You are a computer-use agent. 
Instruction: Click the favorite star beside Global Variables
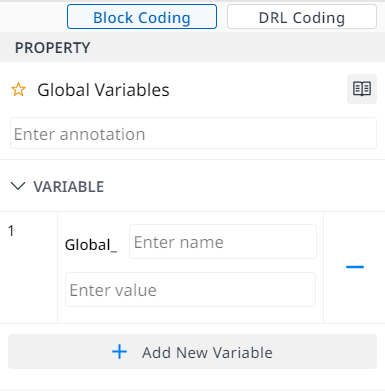point(18,90)
